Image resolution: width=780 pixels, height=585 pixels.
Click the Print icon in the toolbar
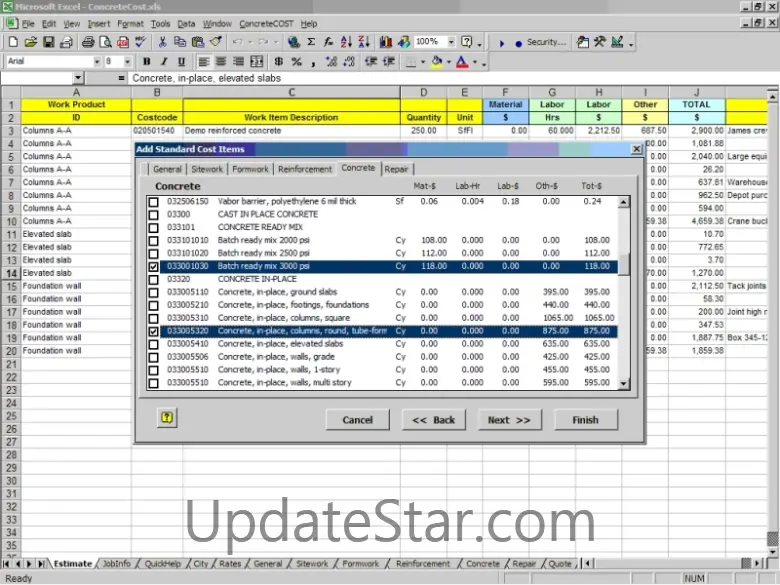tap(88, 42)
